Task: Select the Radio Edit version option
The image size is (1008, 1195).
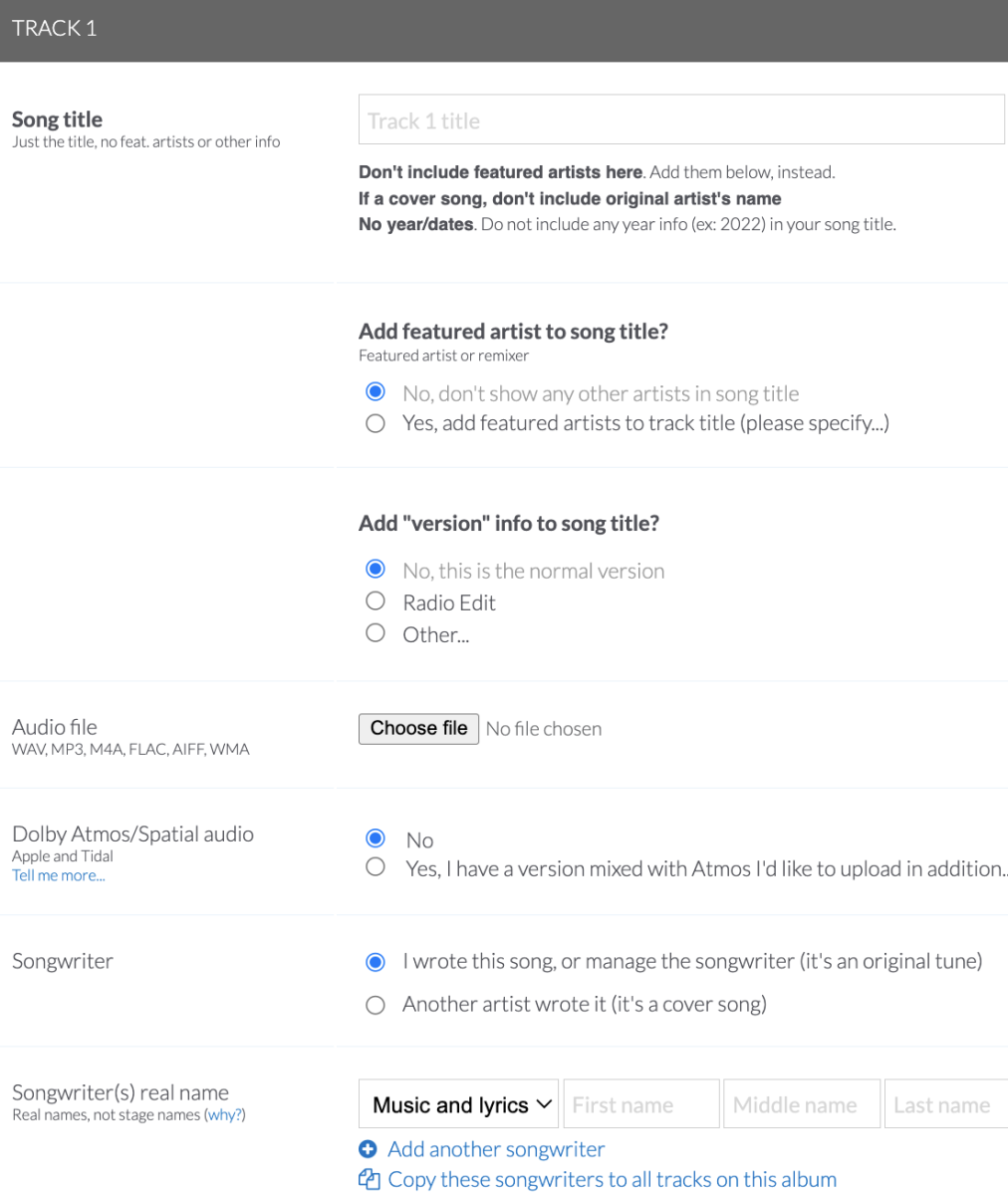Action: (x=376, y=600)
